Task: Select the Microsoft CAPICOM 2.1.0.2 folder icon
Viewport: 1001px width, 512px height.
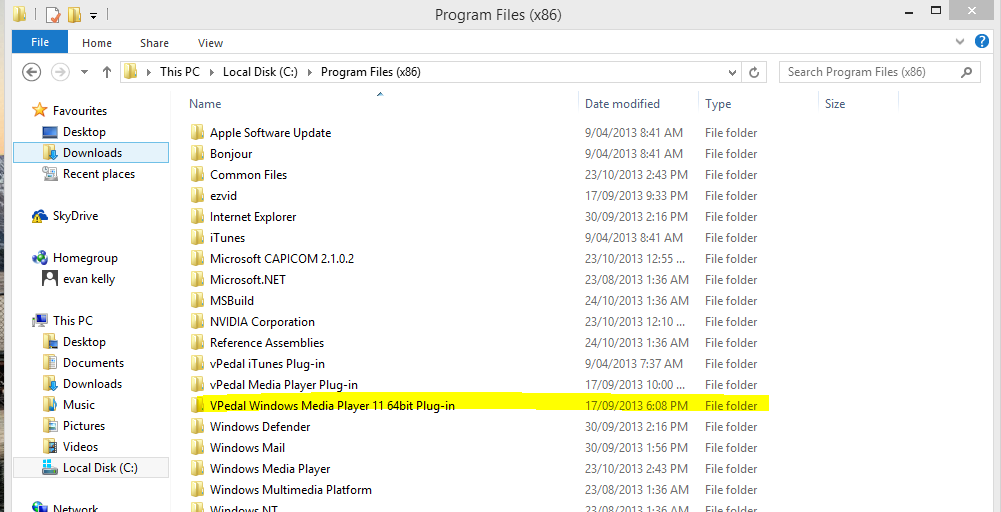Action: tap(197, 260)
